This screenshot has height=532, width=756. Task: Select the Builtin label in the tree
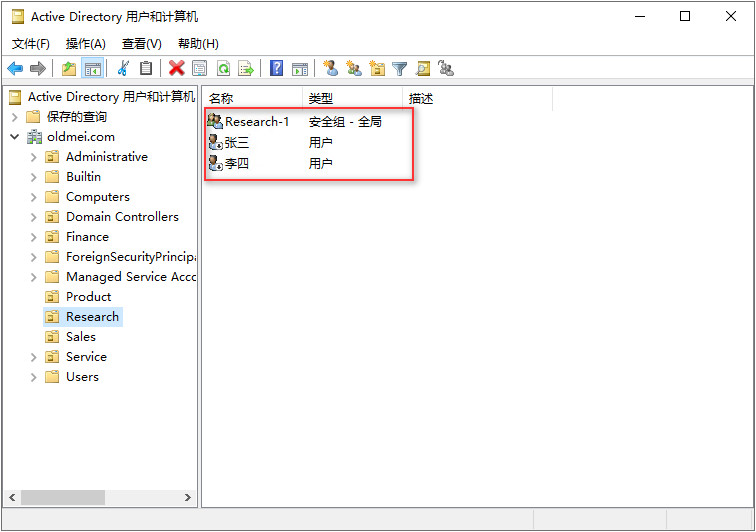(83, 177)
